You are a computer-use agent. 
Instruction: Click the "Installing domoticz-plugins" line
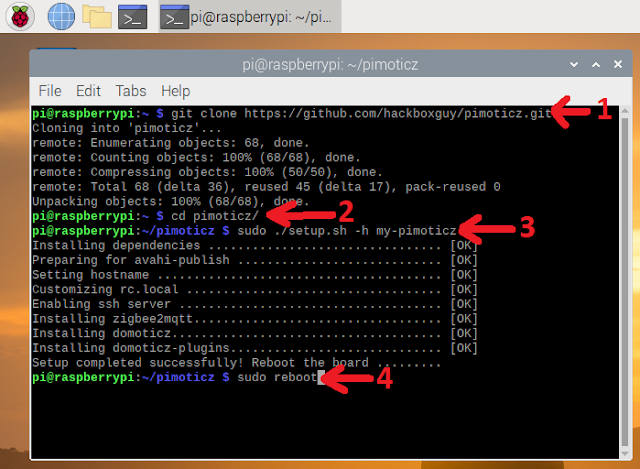click(255, 348)
